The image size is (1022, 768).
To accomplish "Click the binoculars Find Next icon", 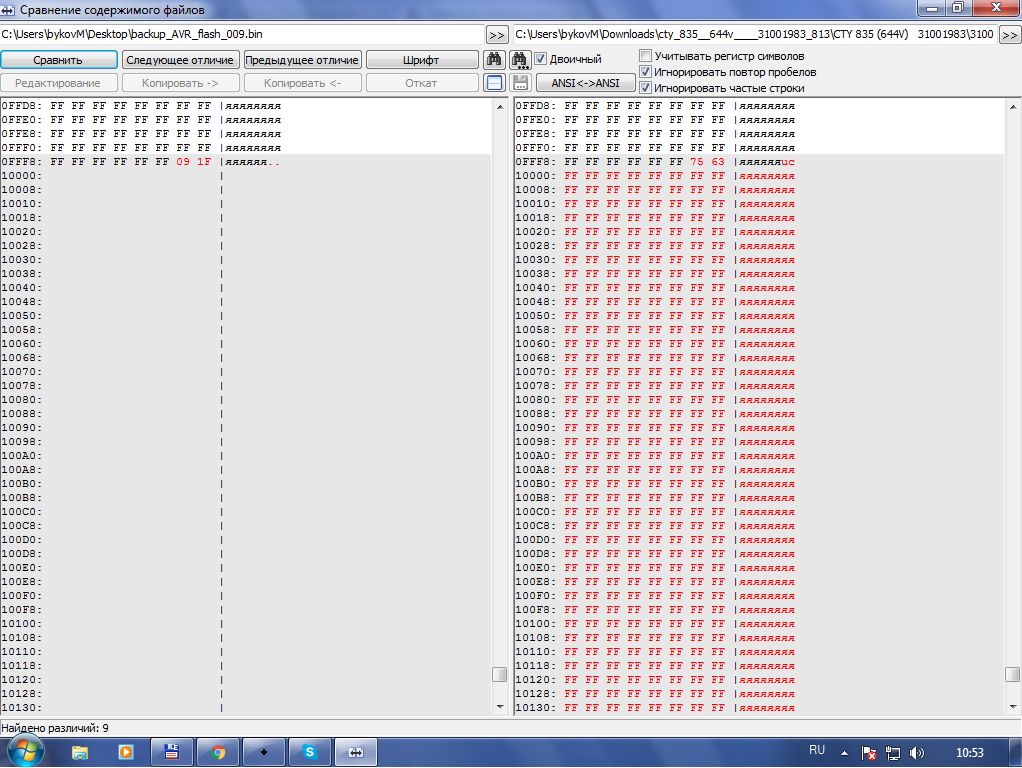I will 520,60.
